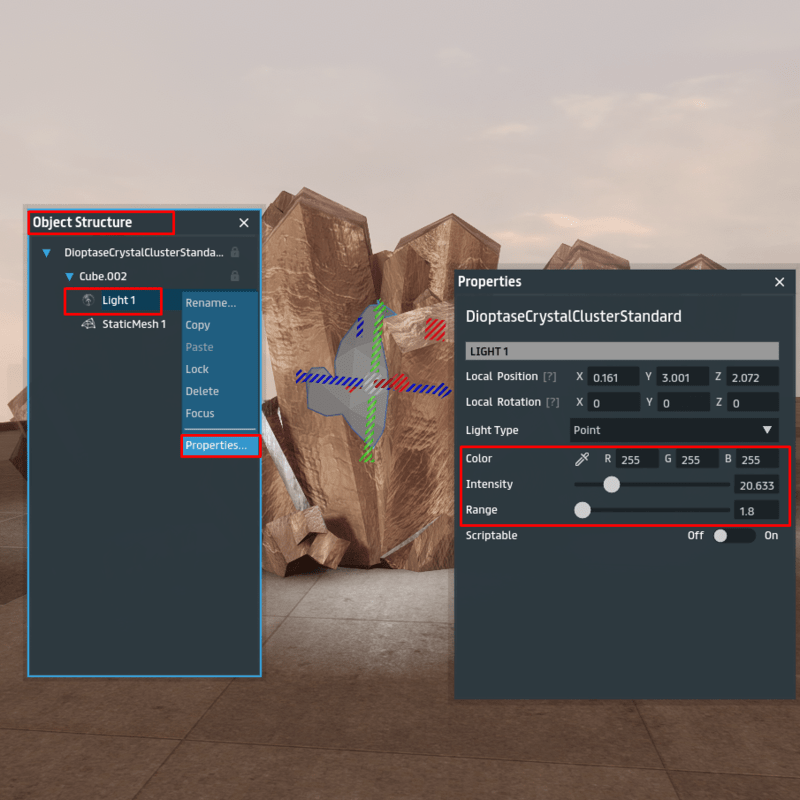Choose Properties... from the context menu
The image size is (800, 800).
click(217, 445)
